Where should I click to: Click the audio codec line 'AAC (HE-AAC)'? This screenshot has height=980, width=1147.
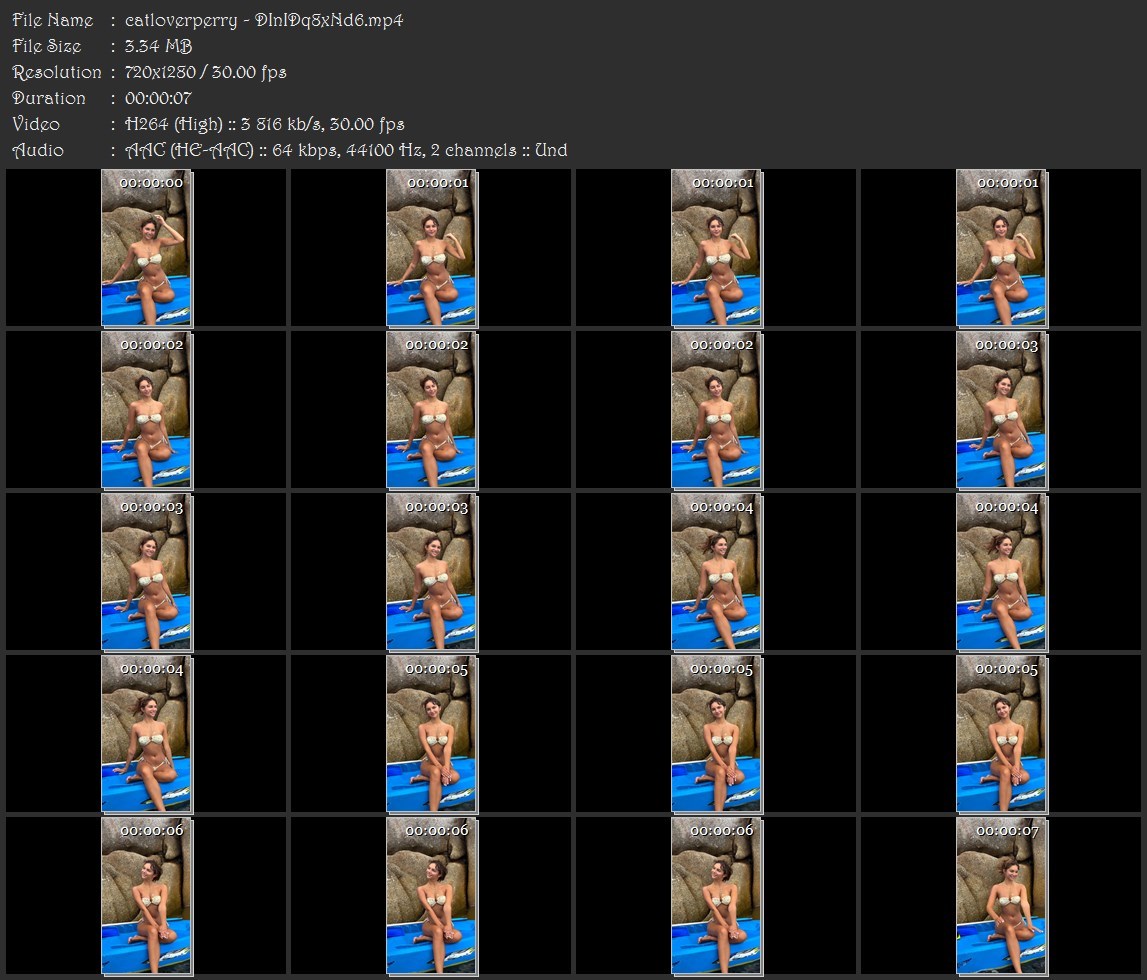[189, 151]
